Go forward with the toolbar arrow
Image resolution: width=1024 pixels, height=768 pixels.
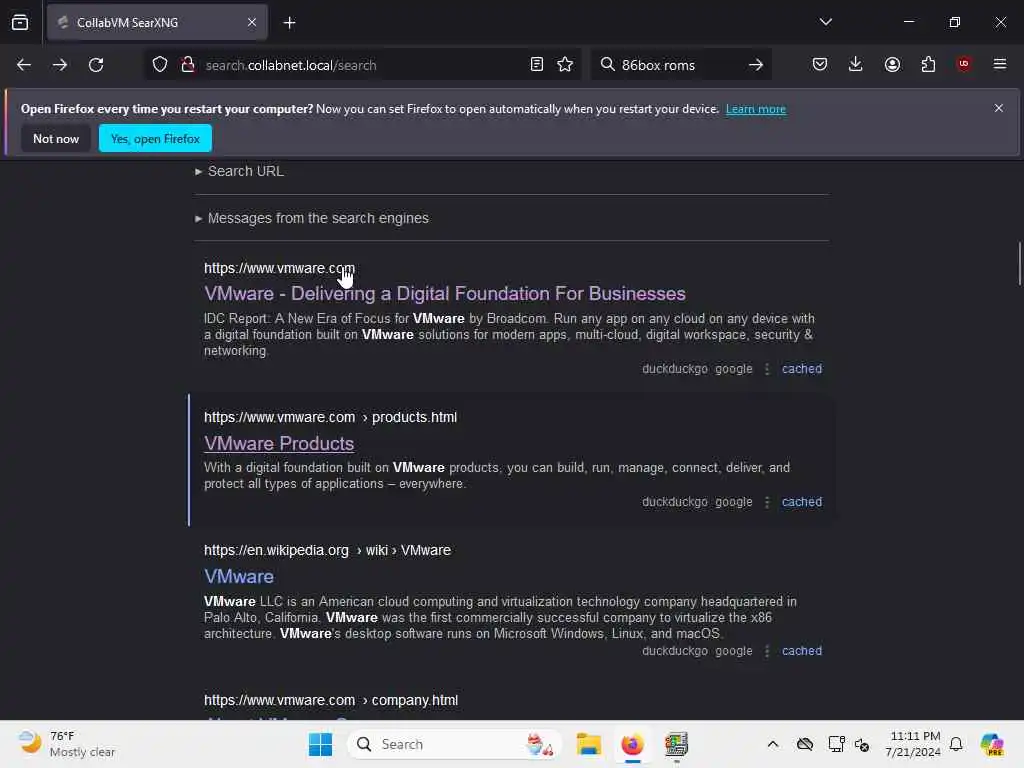[x=59, y=65]
